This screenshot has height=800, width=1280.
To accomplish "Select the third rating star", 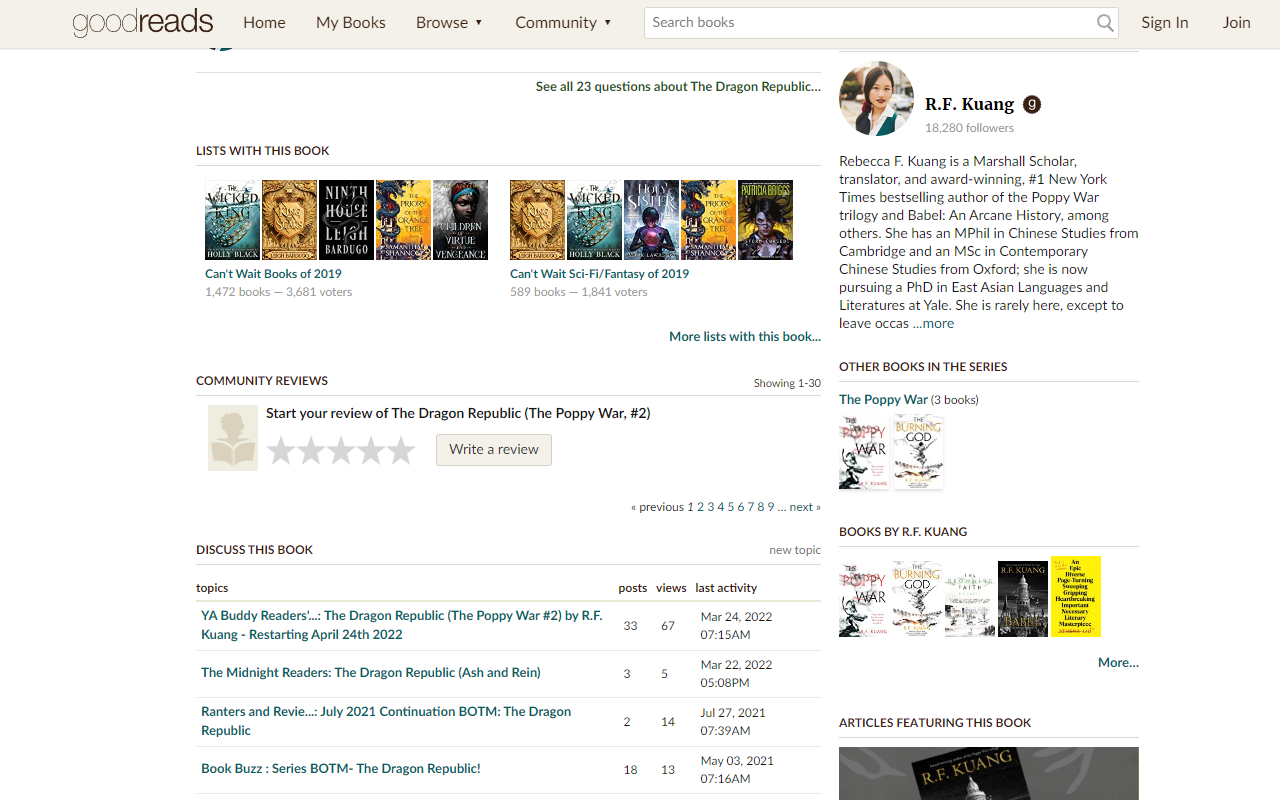I will click(x=341, y=451).
